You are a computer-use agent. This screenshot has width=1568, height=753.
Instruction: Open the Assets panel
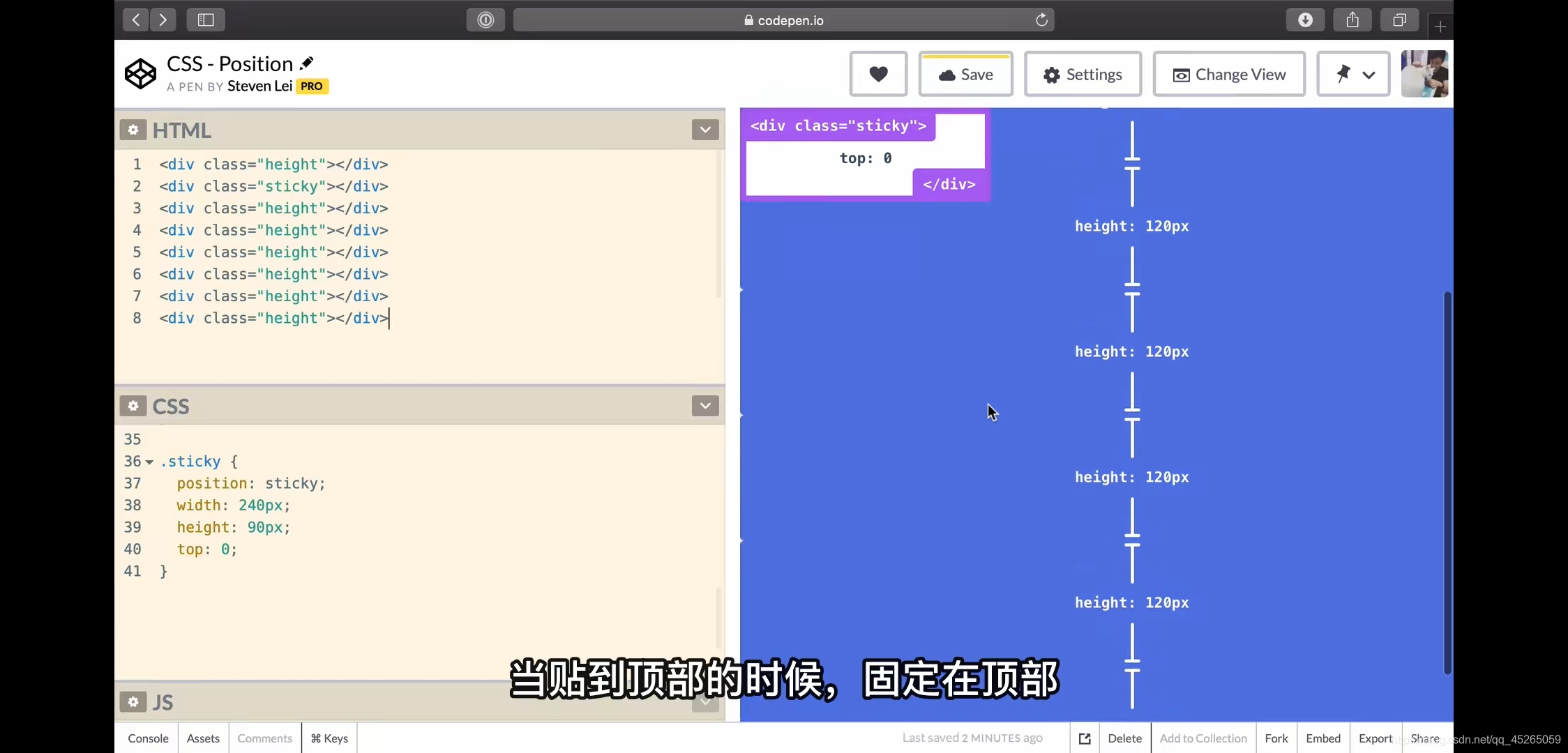pyautogui.click(x=203, y=738)
